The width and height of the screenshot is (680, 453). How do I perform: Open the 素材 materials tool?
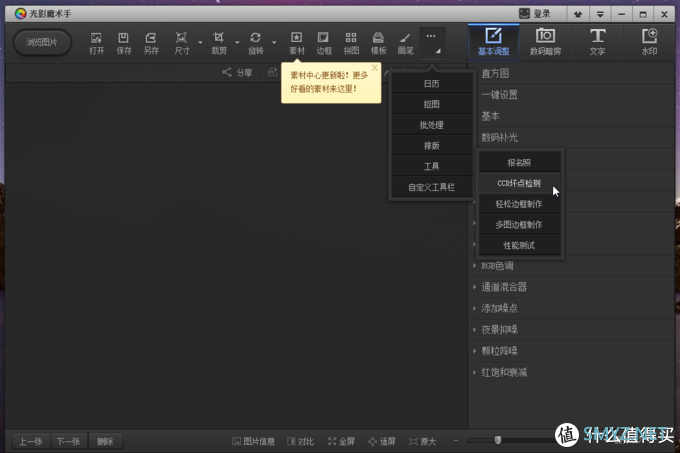coord(297,43)
